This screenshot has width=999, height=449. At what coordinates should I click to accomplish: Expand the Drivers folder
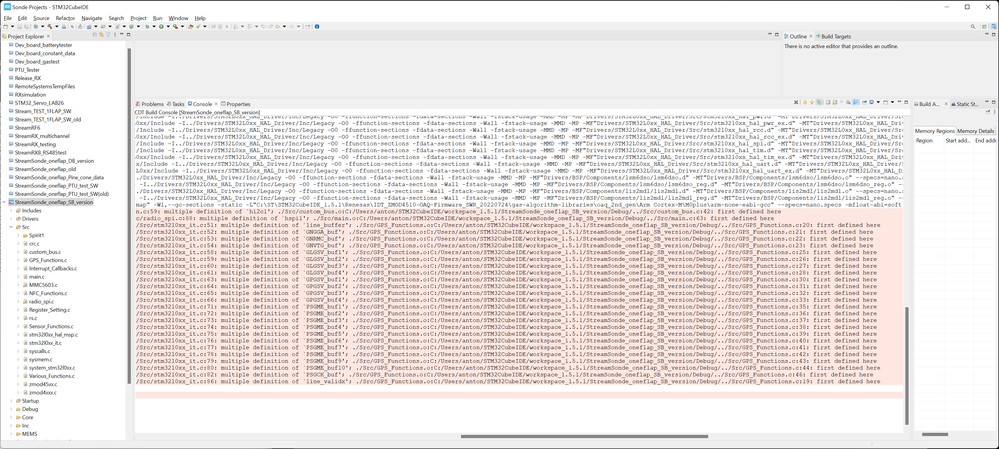click(11, 218)
